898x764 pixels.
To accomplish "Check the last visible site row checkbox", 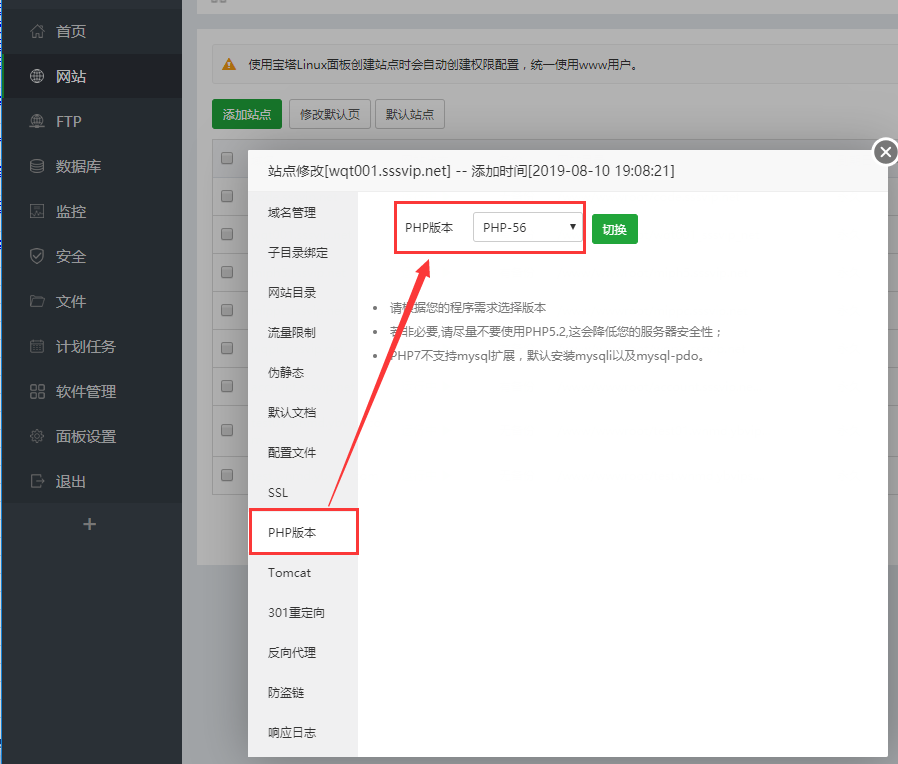I will (x=227, y=475).
